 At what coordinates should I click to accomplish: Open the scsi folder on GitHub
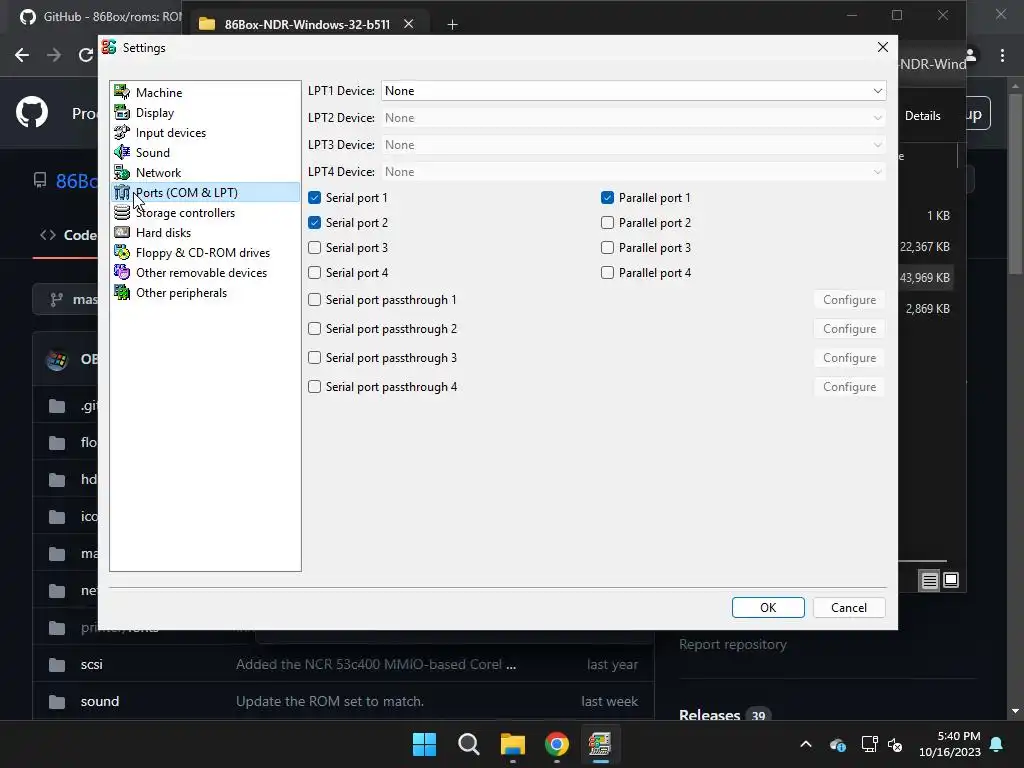pos(91,664)
